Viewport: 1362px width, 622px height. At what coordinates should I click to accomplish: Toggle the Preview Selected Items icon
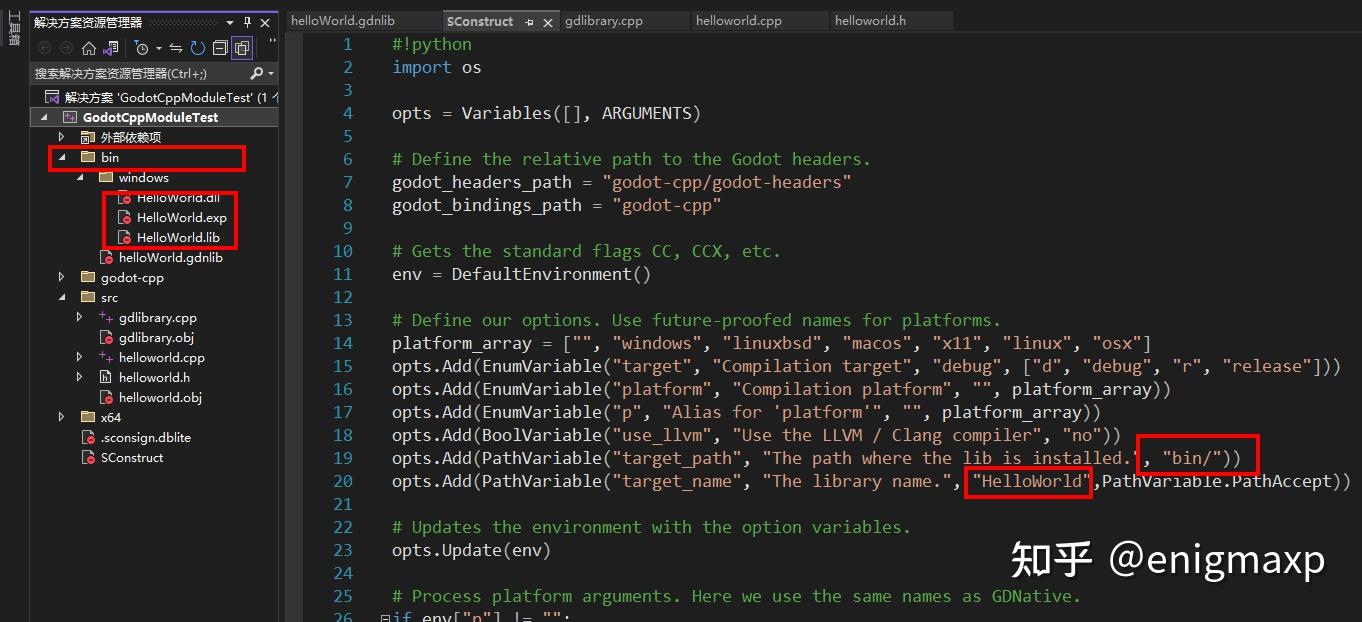243,48
